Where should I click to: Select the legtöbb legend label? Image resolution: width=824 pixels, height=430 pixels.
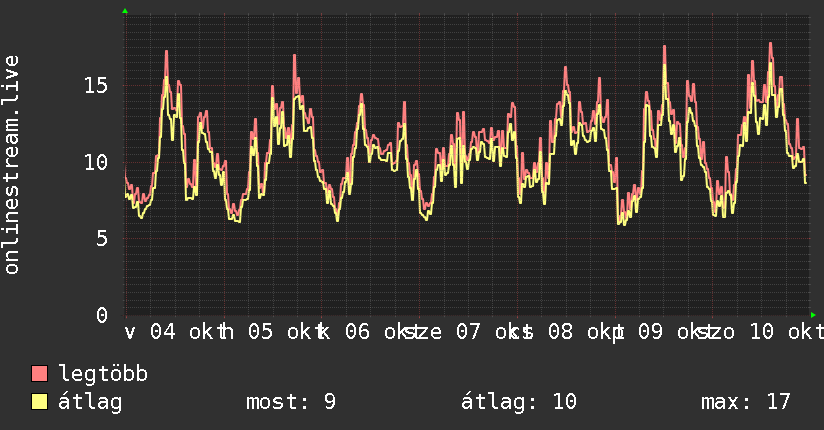[x=103, y=374]
